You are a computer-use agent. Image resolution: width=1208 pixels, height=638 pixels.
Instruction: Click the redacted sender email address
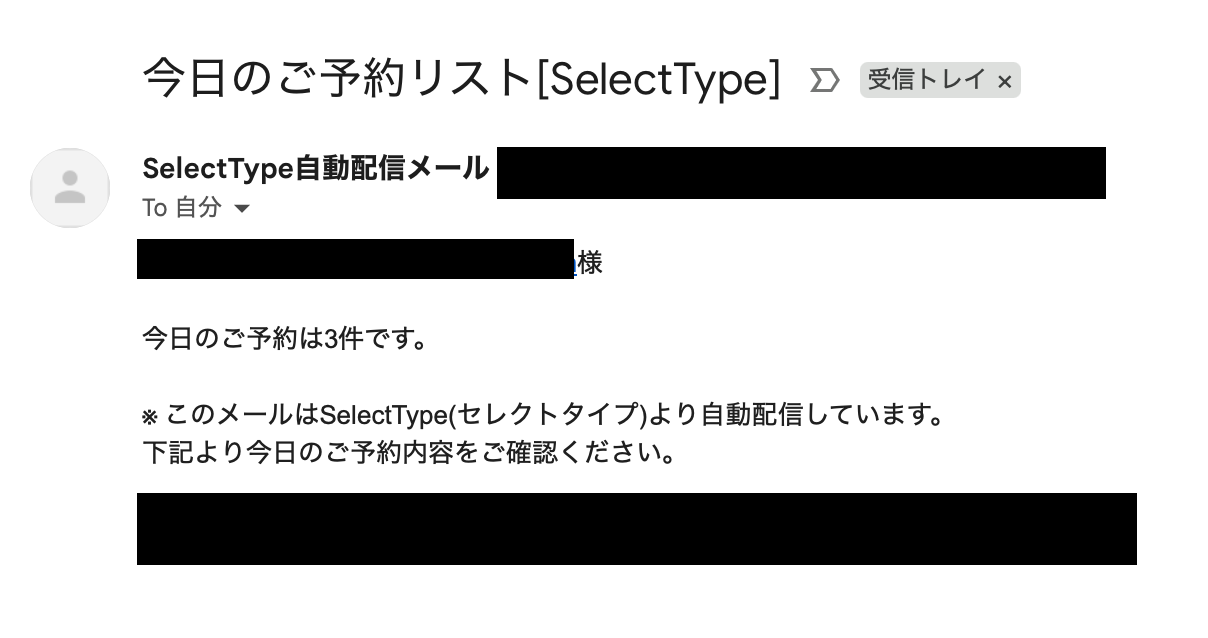800,173
